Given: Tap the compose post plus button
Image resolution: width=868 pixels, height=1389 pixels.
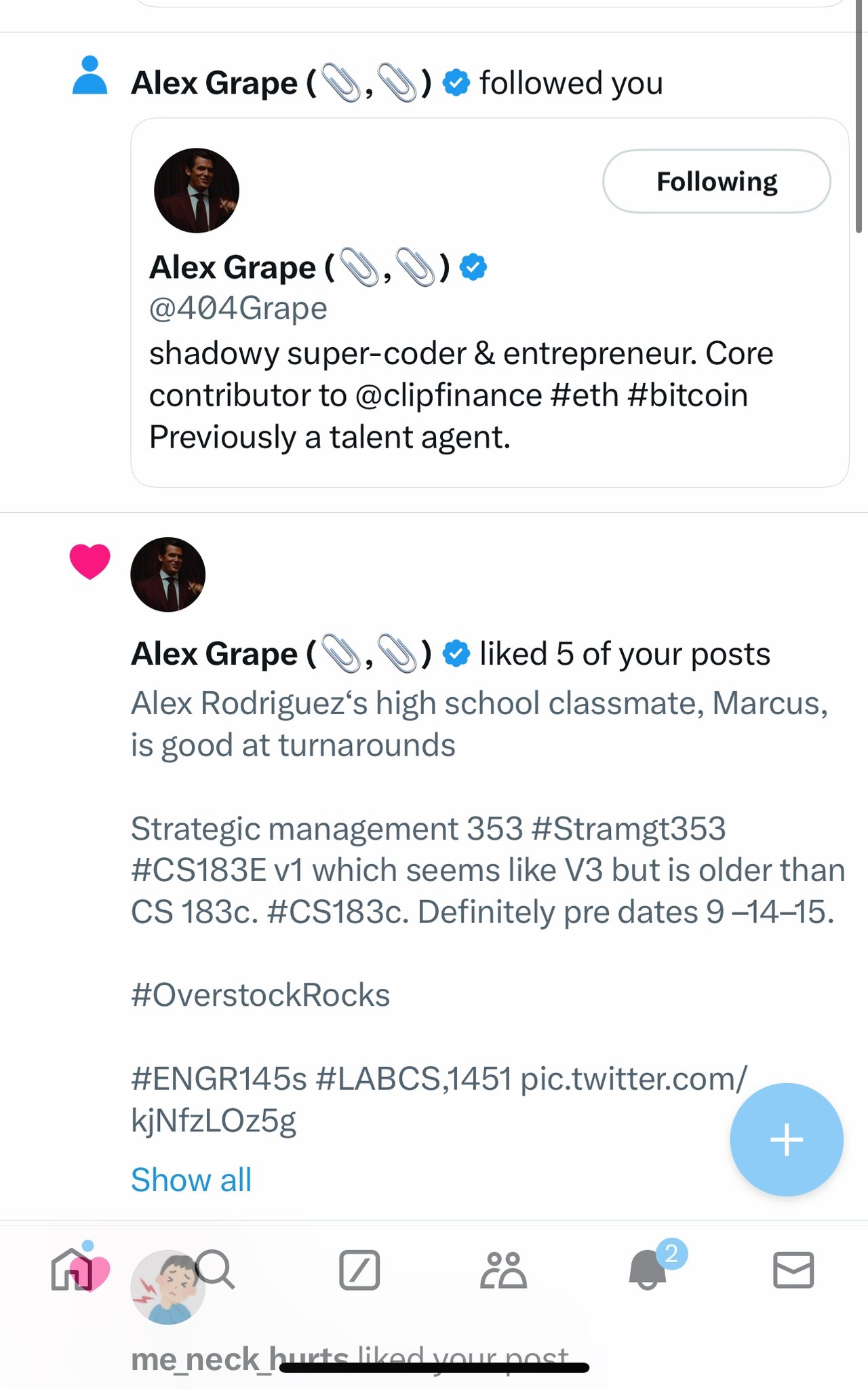Looking at the screenshot, I should [x=787, y=1139].
